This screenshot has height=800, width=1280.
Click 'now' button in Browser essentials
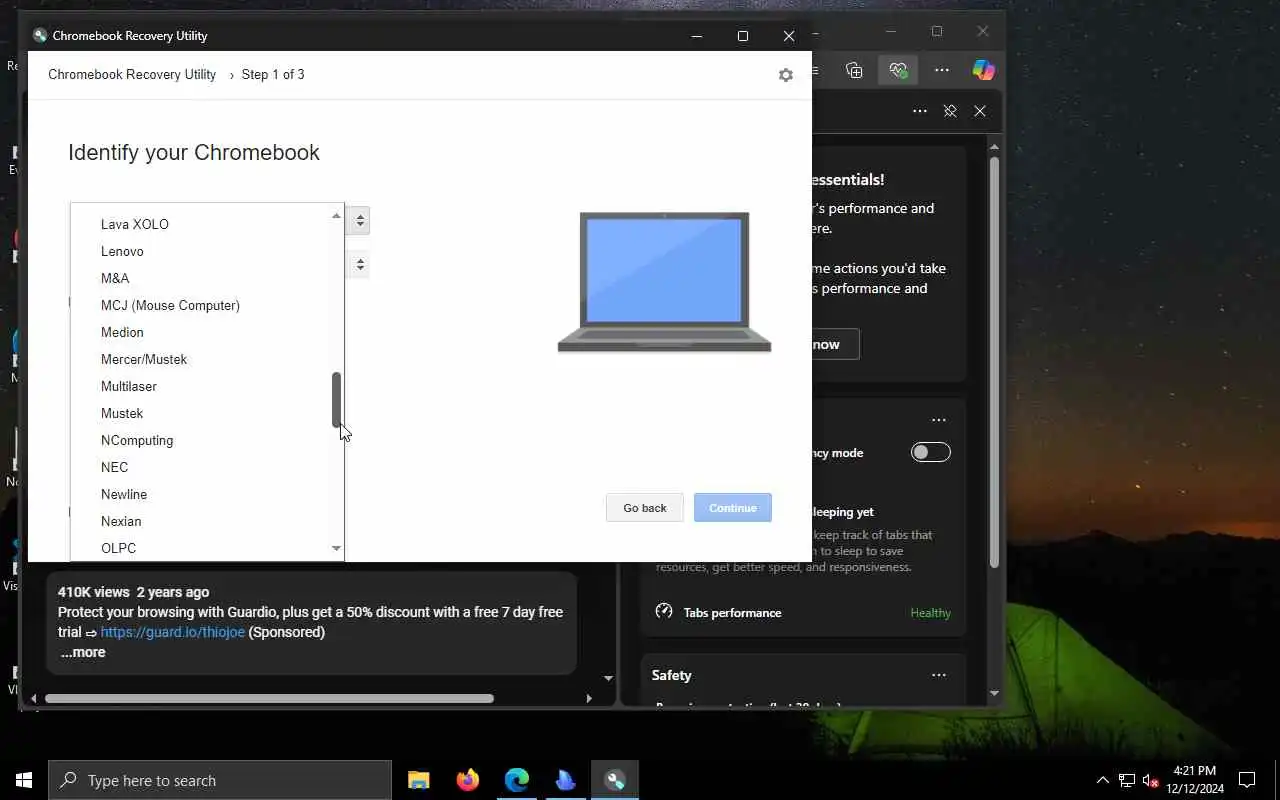tap(834, 344)
